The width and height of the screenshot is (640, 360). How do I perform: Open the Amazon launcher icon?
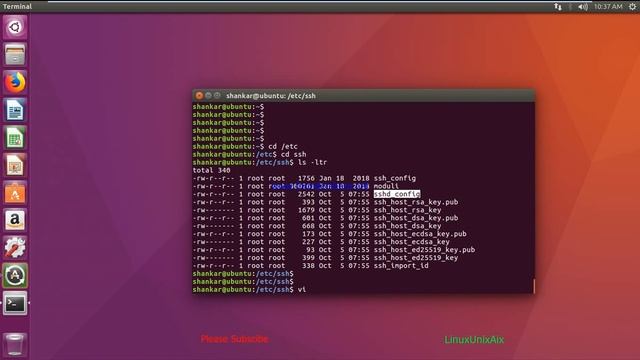click(15, 220)
